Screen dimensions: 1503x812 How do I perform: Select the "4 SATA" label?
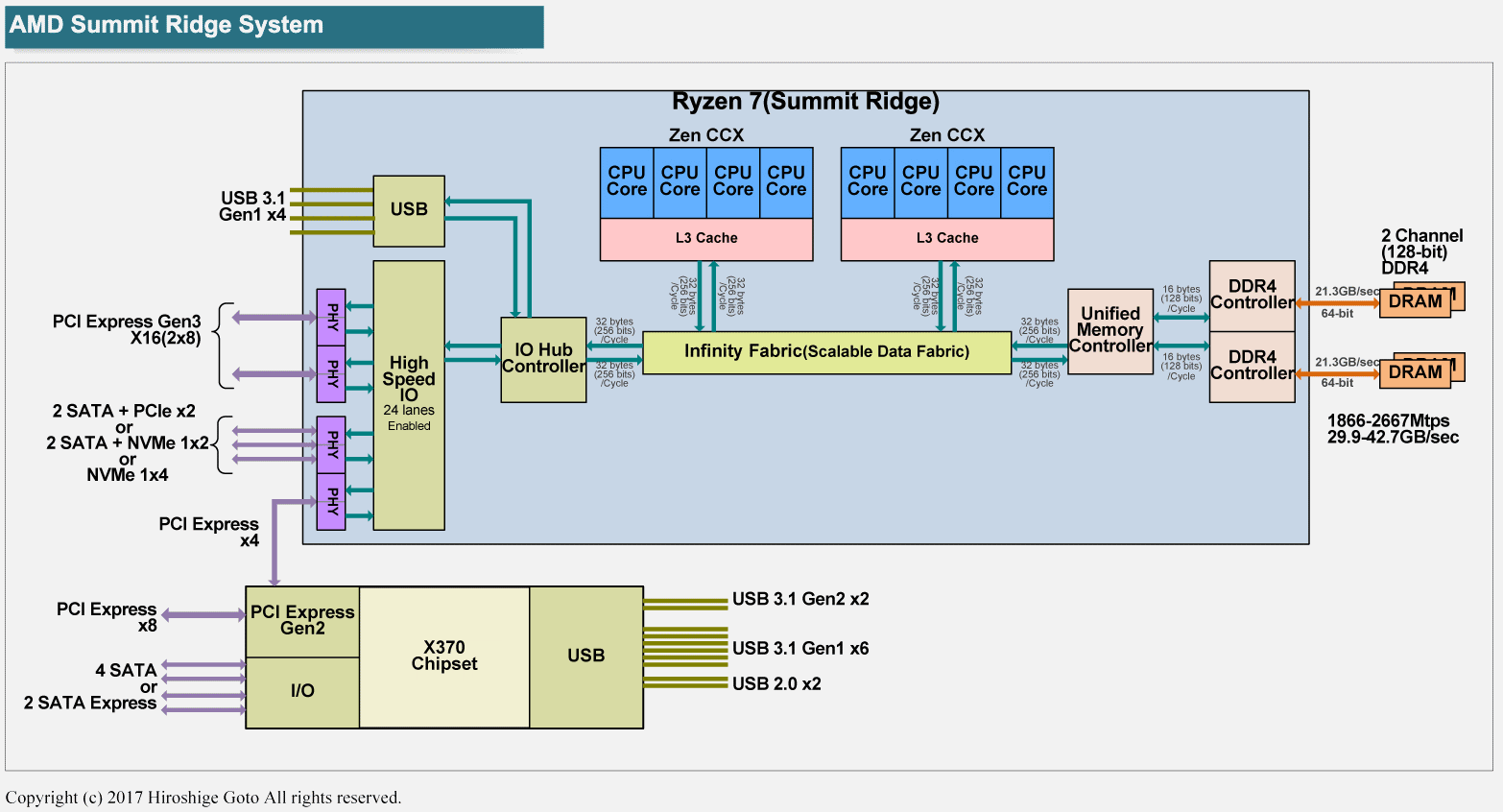(x=126, y=670)
